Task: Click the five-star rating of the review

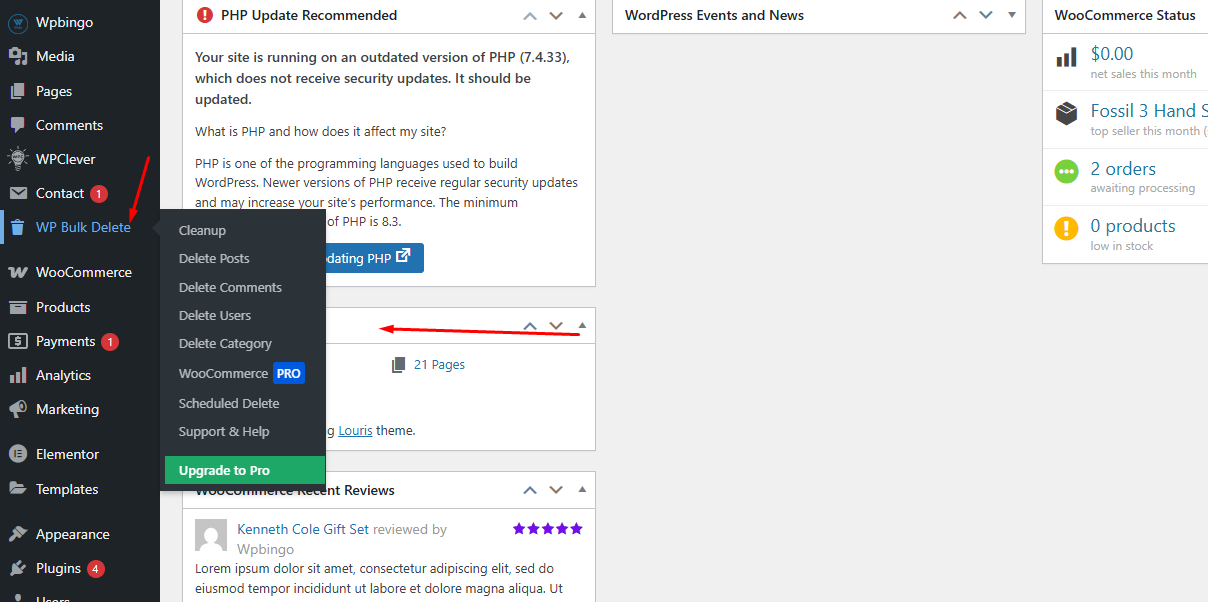Action: (547, 528)
